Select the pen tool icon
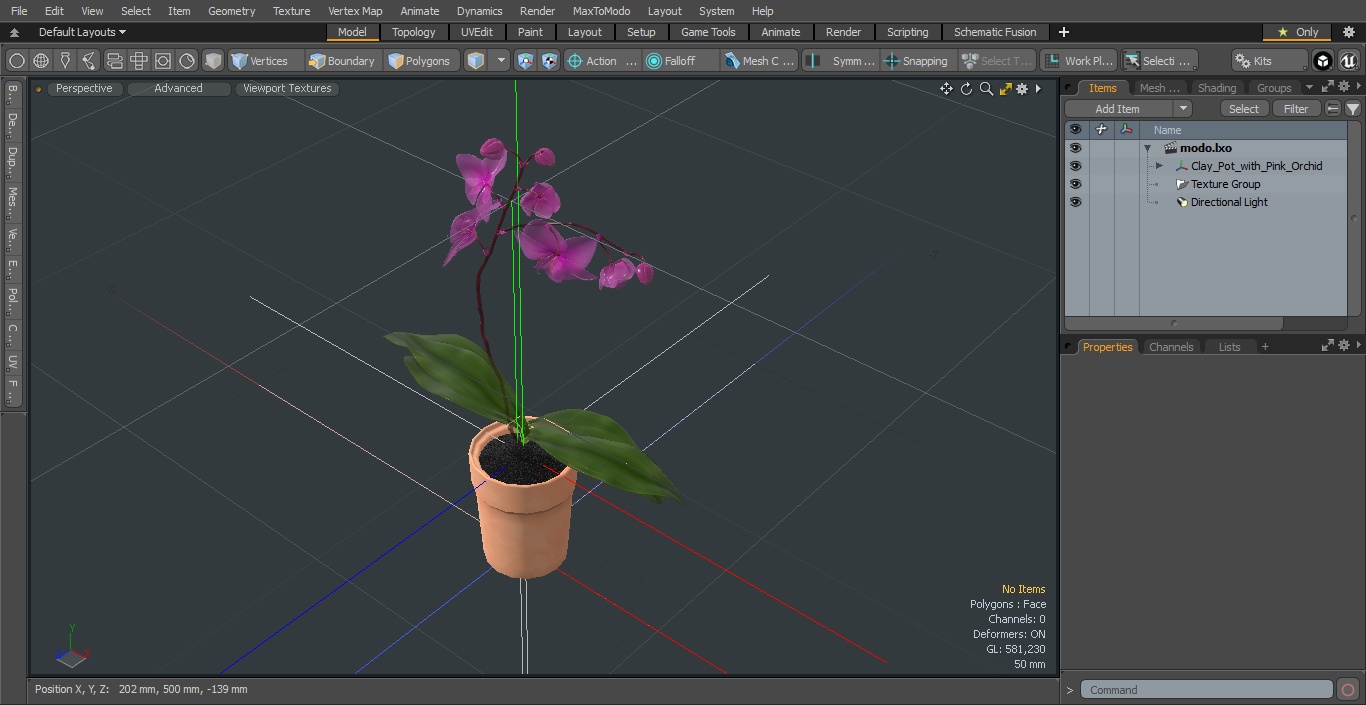Screen dimensions: 1366x705 (65, 61)
